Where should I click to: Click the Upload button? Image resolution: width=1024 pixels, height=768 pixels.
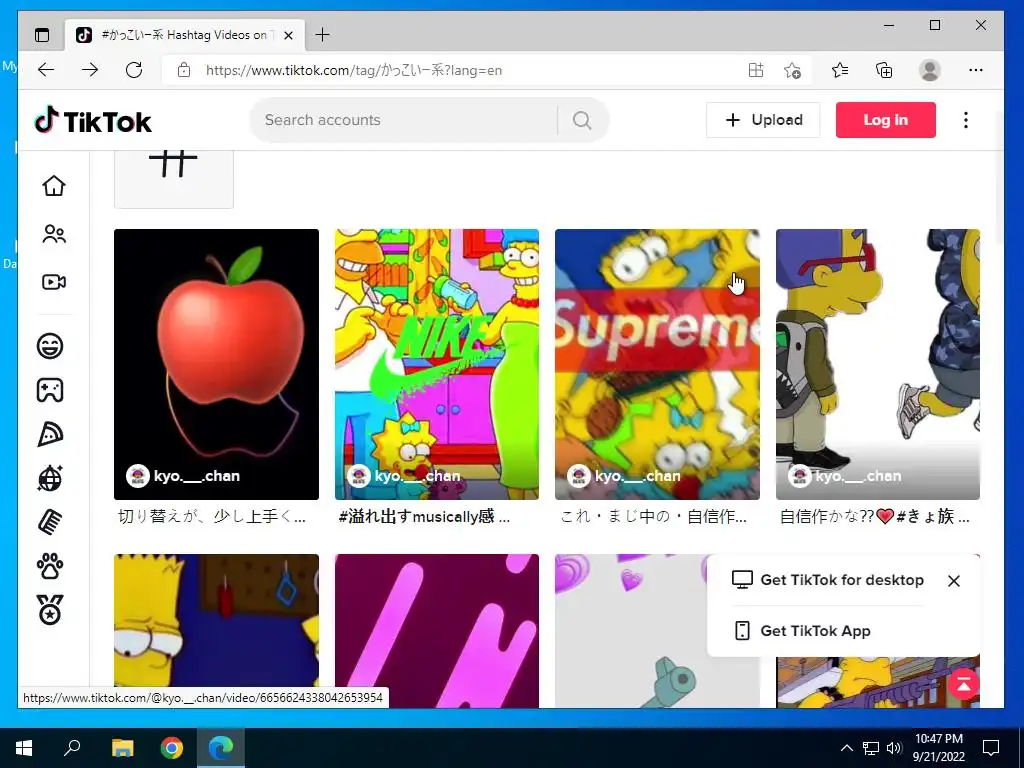coord(763,120)
